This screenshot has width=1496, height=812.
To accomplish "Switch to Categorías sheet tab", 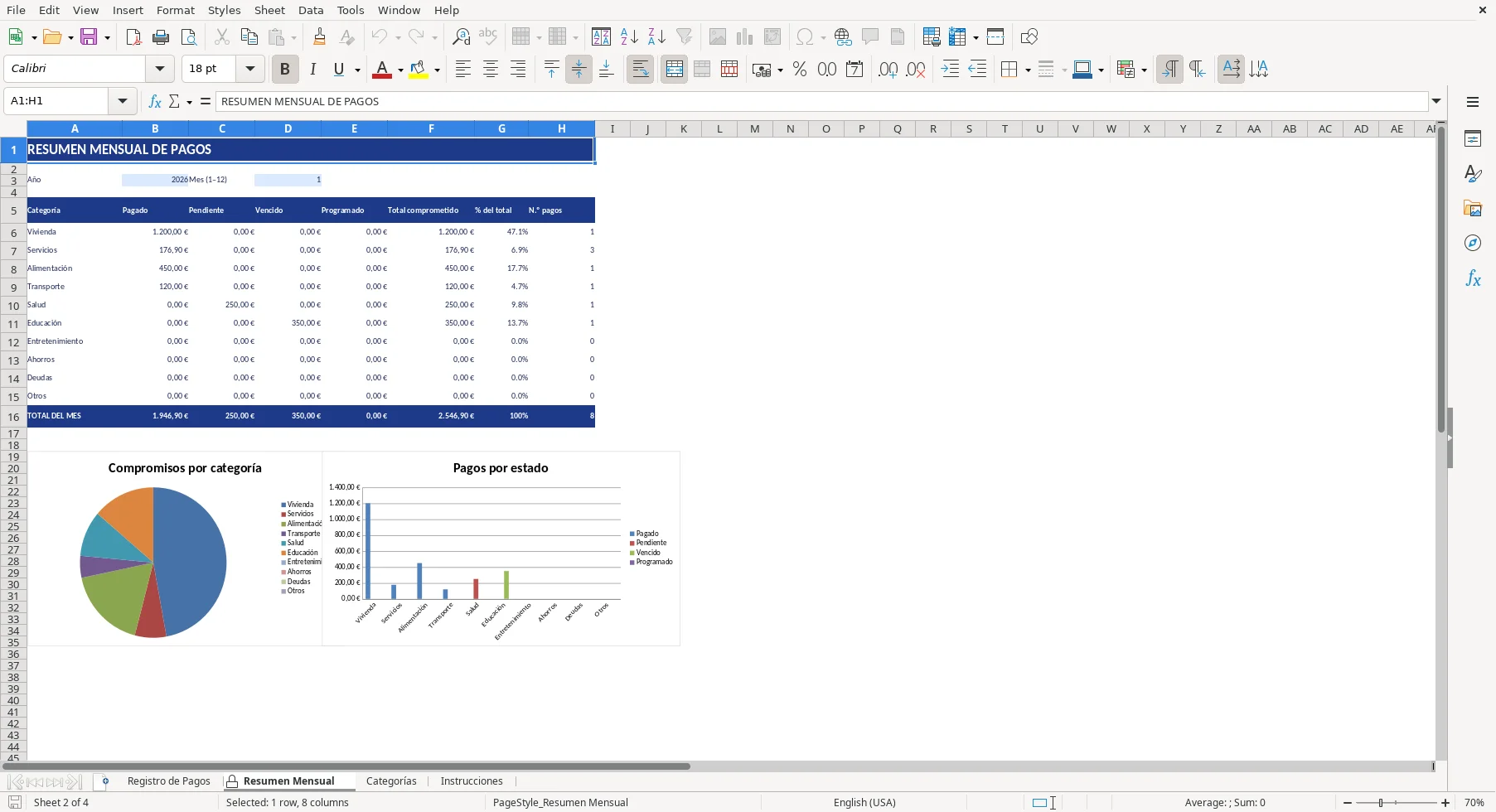I will (391, 781).
